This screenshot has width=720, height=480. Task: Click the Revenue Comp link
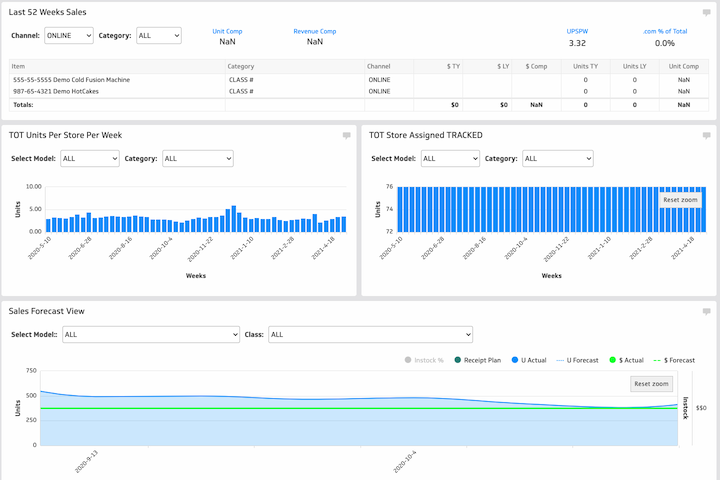point(315,31)
